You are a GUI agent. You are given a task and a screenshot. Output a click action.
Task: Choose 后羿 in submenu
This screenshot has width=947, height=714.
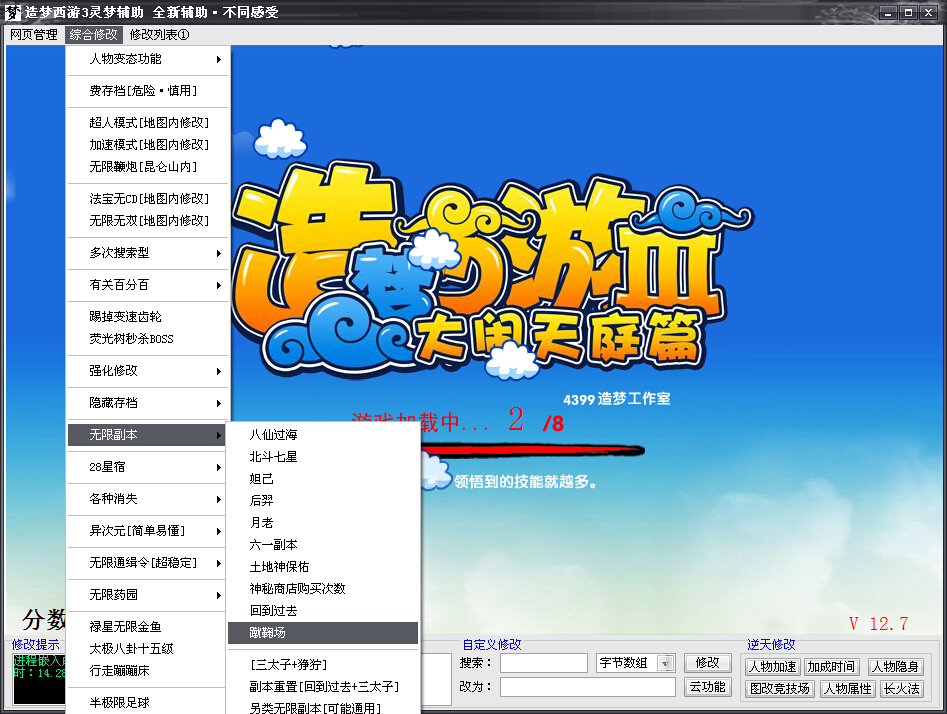point(323,501)
